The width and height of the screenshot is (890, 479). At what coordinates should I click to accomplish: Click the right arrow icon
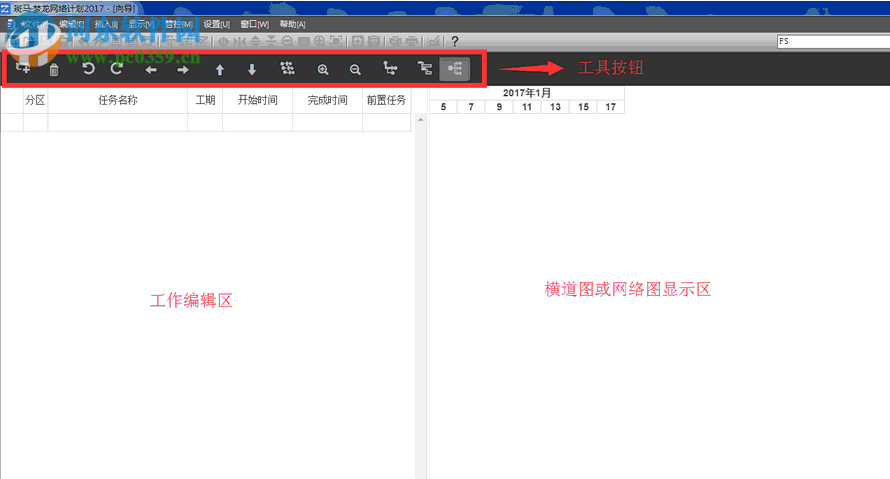click(183, 70)
